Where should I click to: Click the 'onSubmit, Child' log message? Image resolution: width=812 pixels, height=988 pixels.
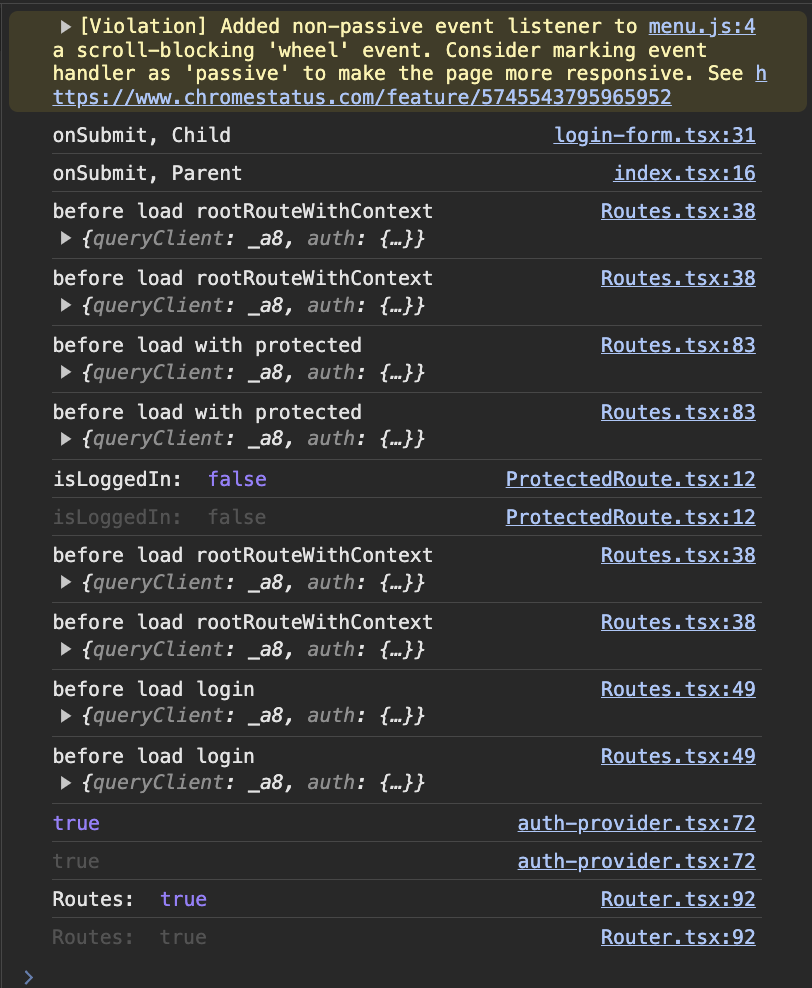141,135
